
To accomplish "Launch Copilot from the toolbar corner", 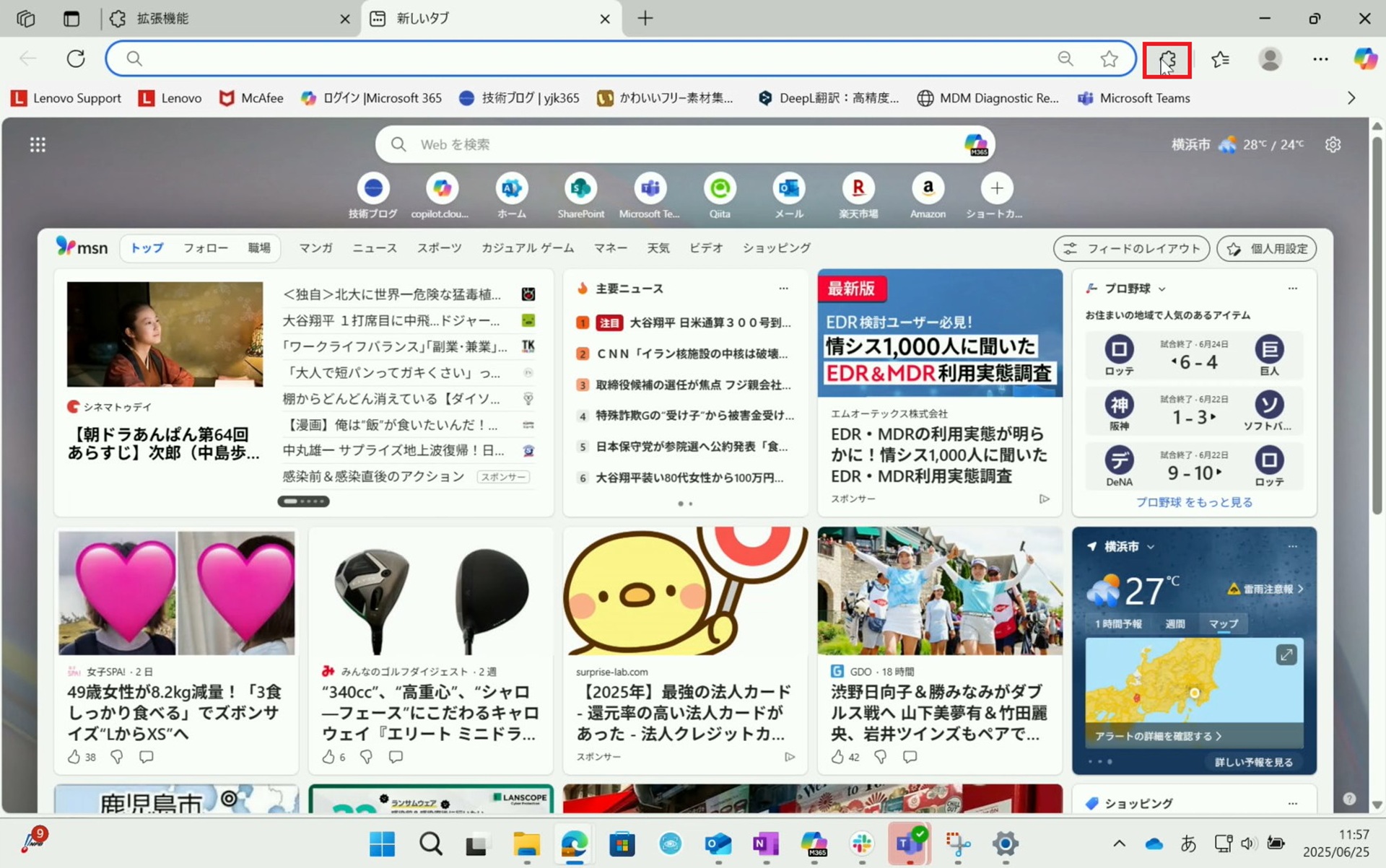I will click(x=1364, y=59).
